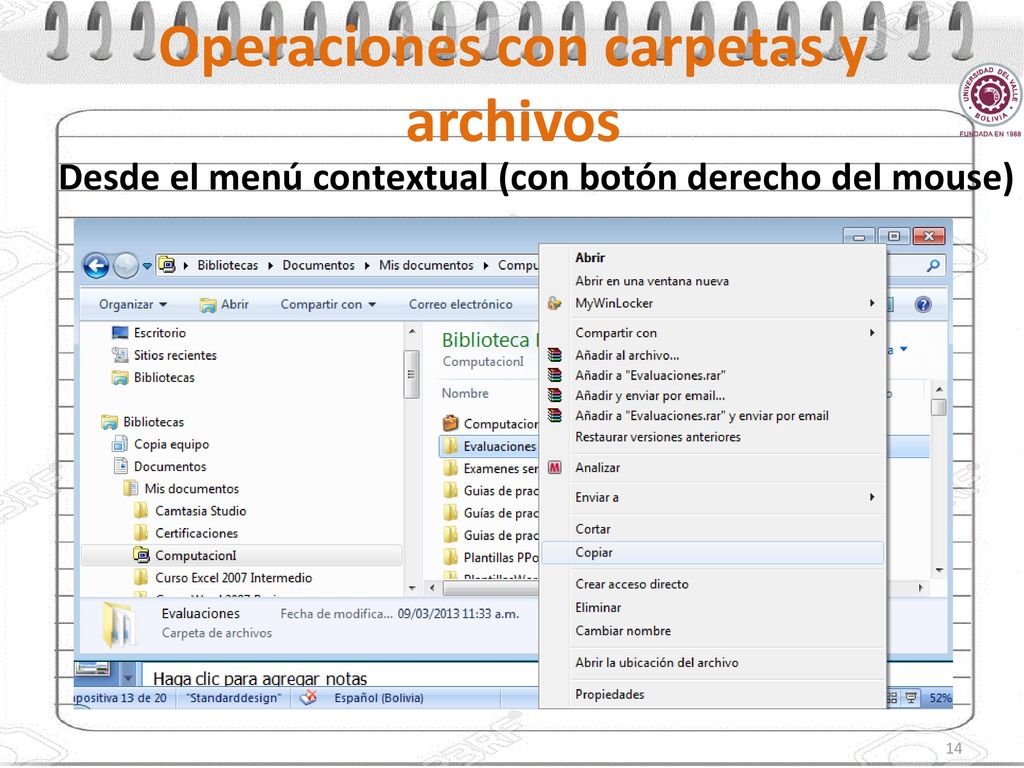The width and height of the screenshot is (1024, 768).
Task: Choose Abrir en una ventana nueva
Action: tap(712, 281)
